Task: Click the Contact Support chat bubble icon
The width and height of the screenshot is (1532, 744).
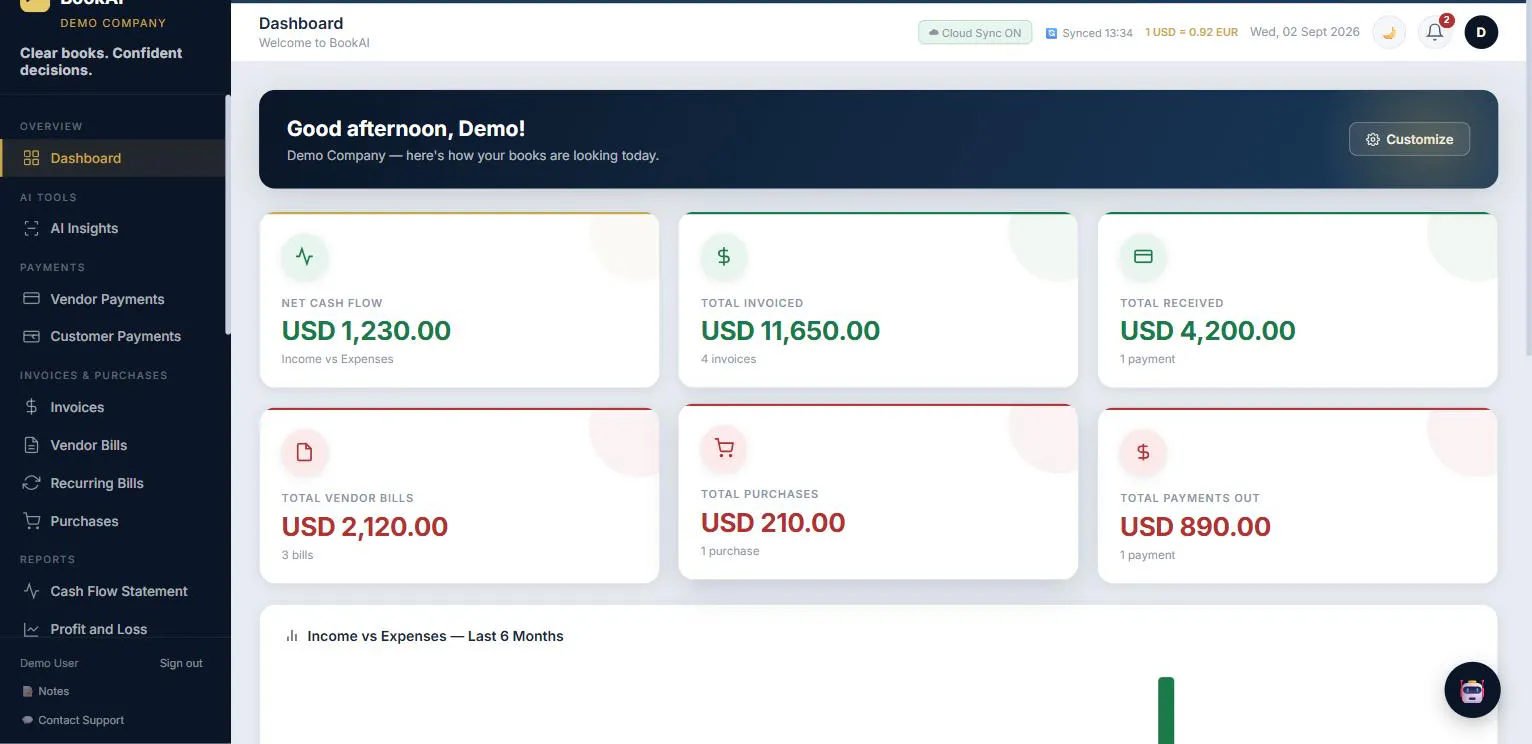Action: [x=28, y=720]
